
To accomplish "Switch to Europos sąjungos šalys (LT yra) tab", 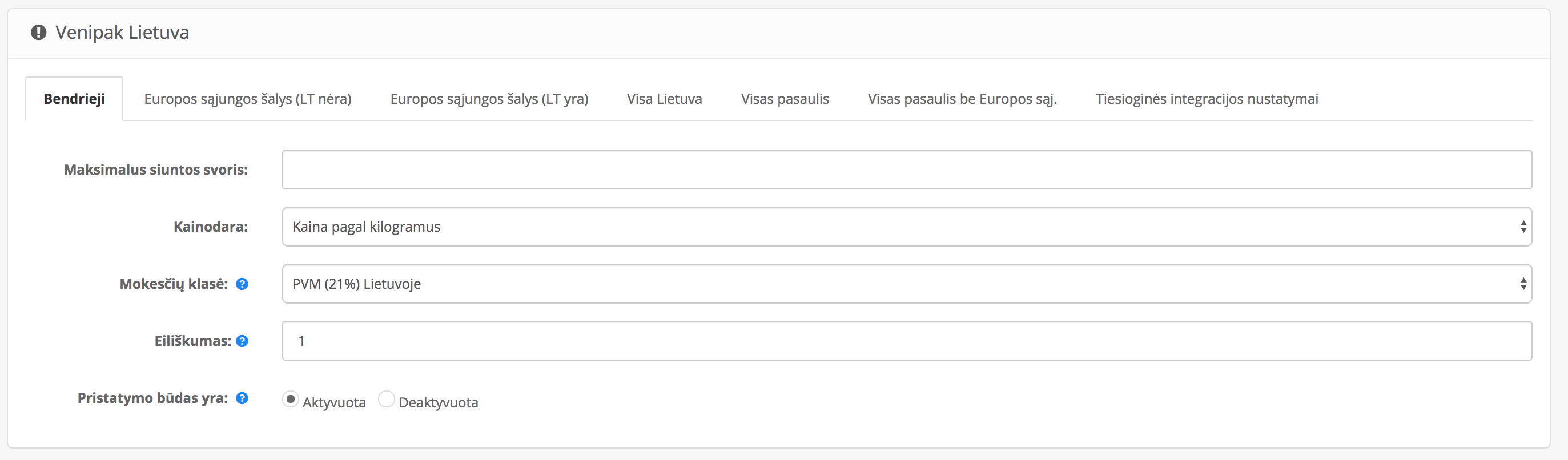I will [x=489, y=99].
